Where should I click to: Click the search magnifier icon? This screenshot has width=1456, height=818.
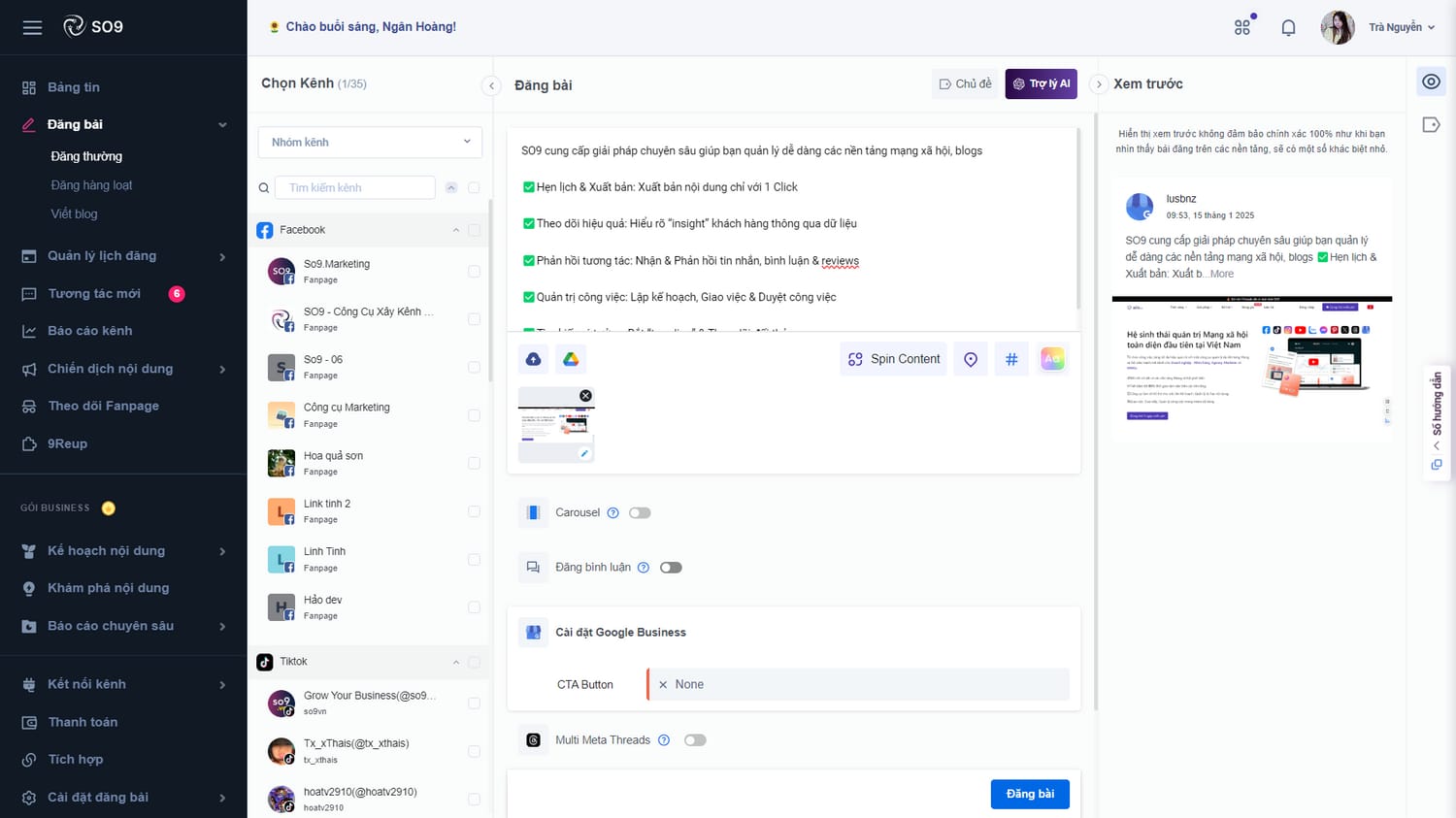pyautogui.click(x=264, y=188)
